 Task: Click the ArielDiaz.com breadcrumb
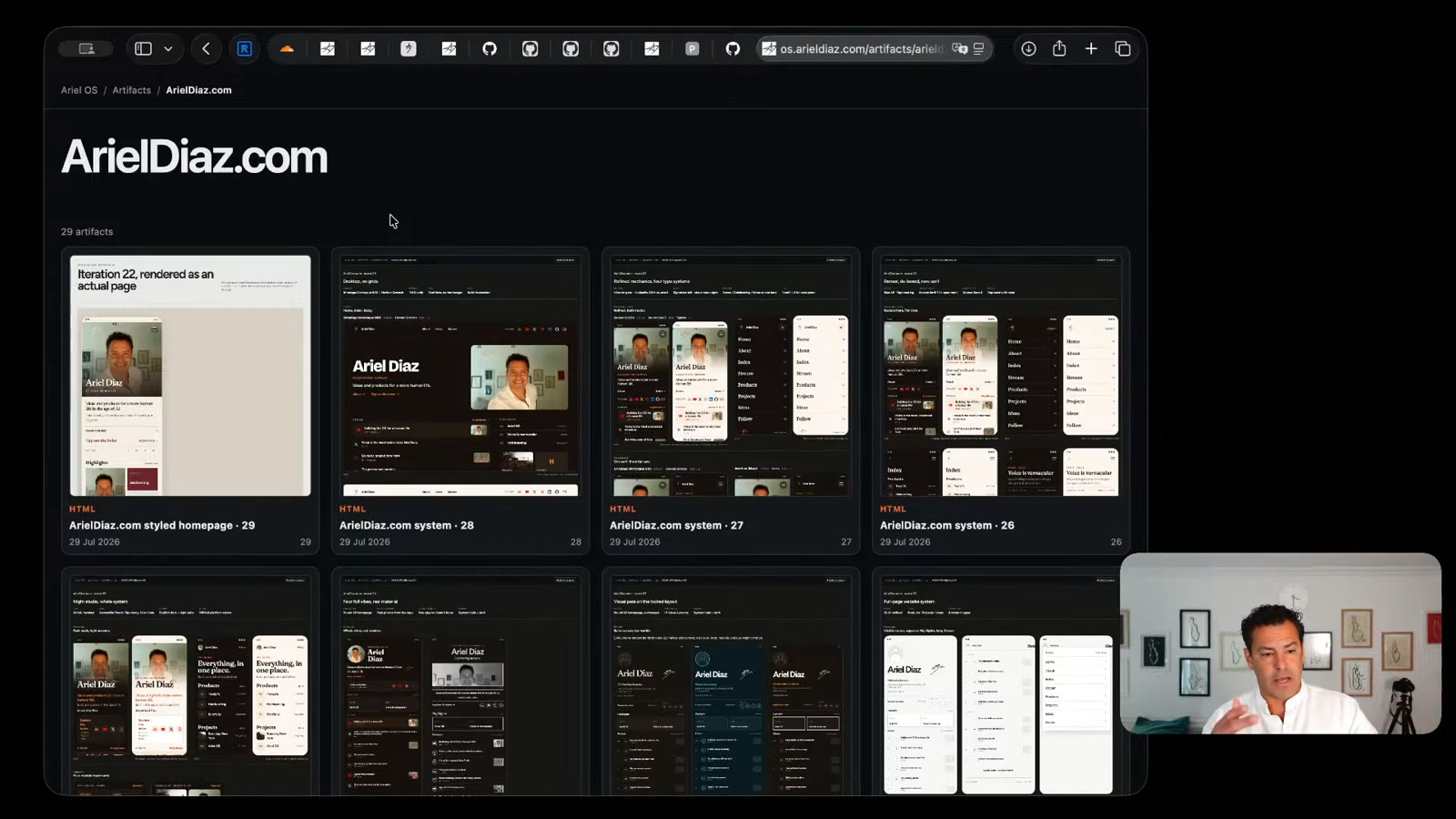coord(198,90)
